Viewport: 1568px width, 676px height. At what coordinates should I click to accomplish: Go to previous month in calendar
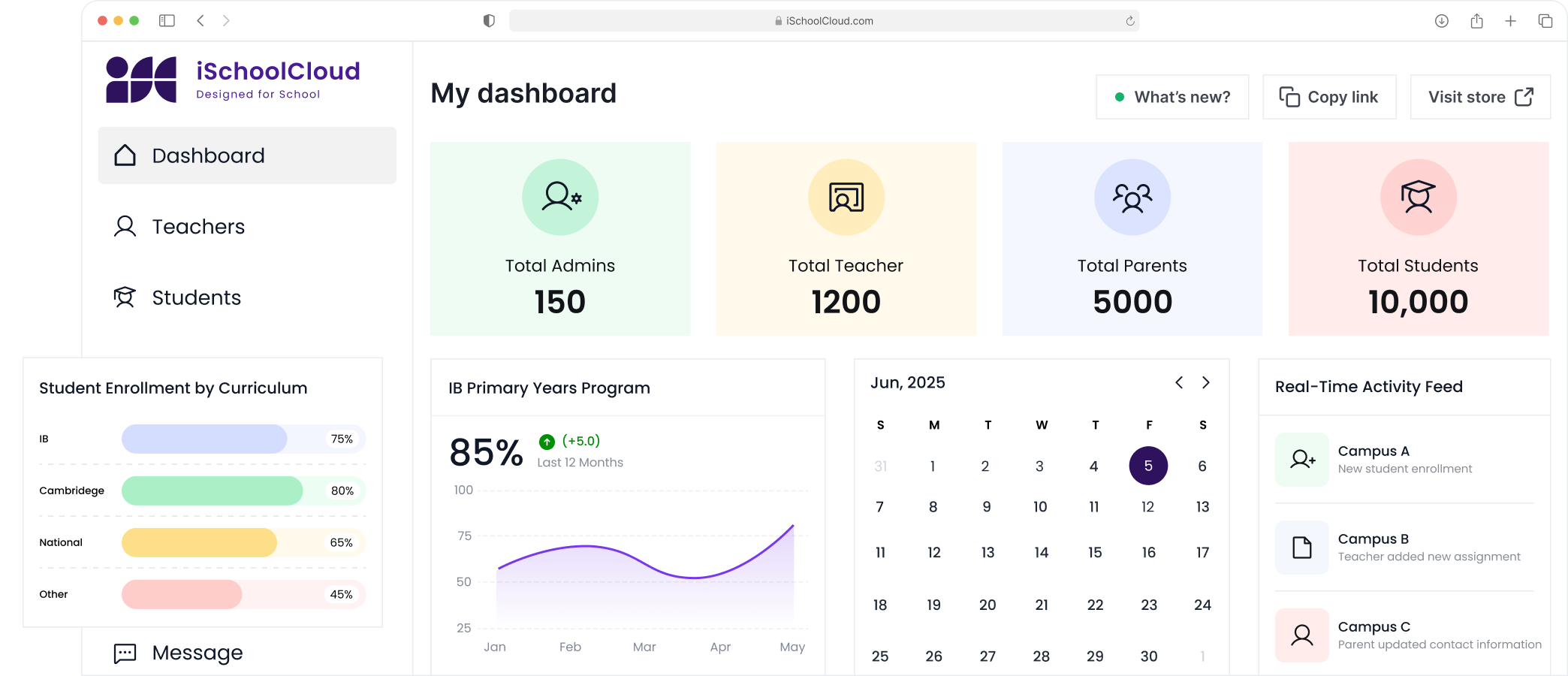(x=1179, y=383)
